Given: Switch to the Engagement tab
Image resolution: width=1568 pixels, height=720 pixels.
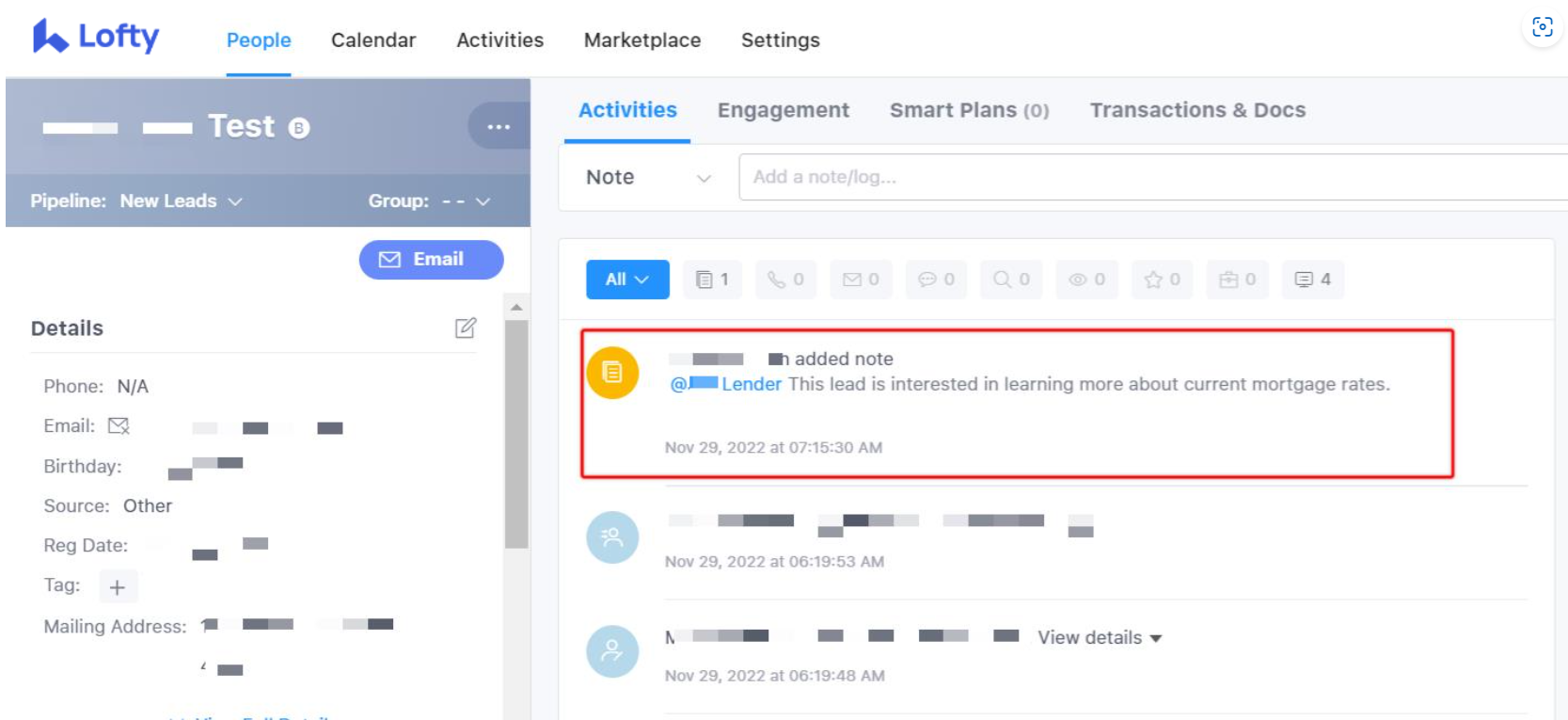Looking at the screenshot, I should [783, 110].
